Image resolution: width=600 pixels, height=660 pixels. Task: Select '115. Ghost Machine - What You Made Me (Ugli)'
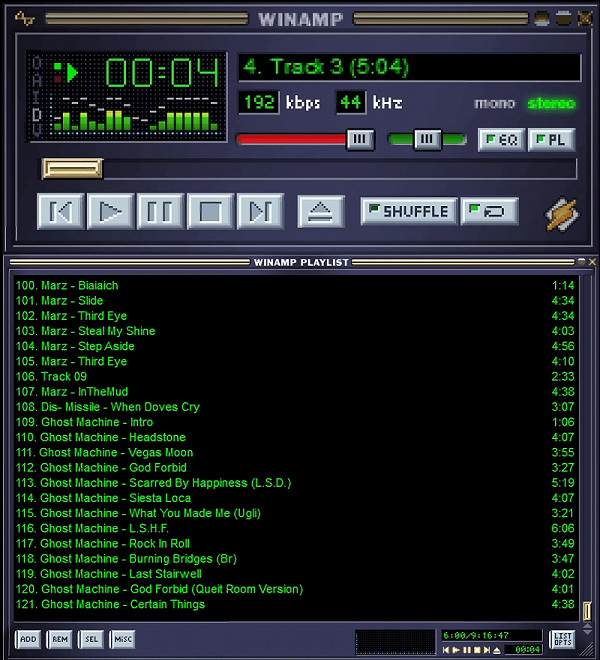coord(295,513)
